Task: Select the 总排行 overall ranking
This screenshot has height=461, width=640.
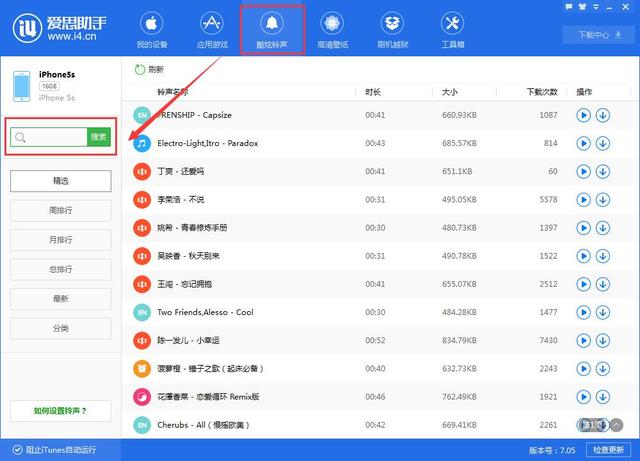Action: [x=61, y=269]
